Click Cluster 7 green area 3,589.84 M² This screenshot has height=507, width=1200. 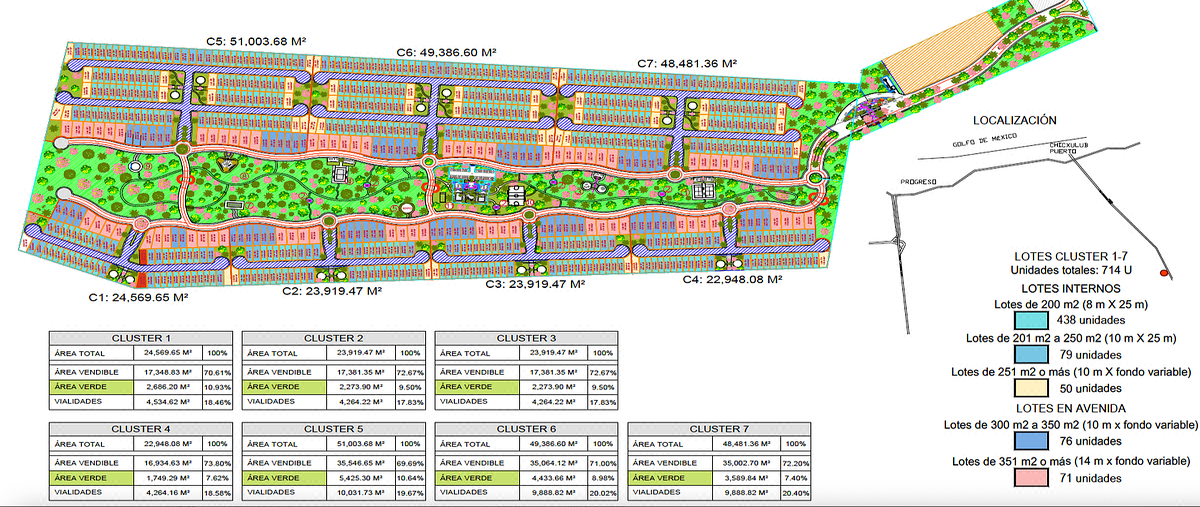point(745,478)
